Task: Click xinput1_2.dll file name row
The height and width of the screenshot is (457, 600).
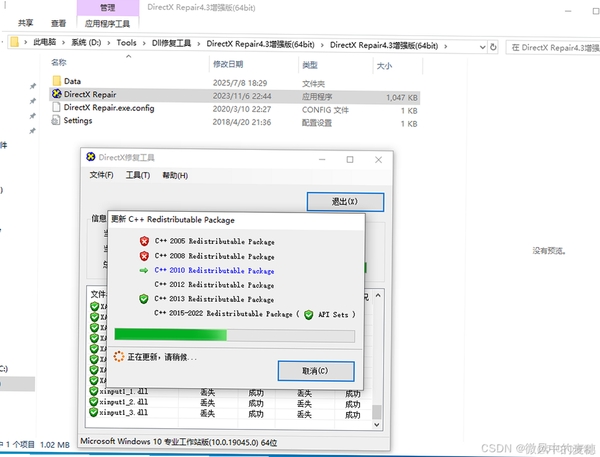Action: coord(123,402)
